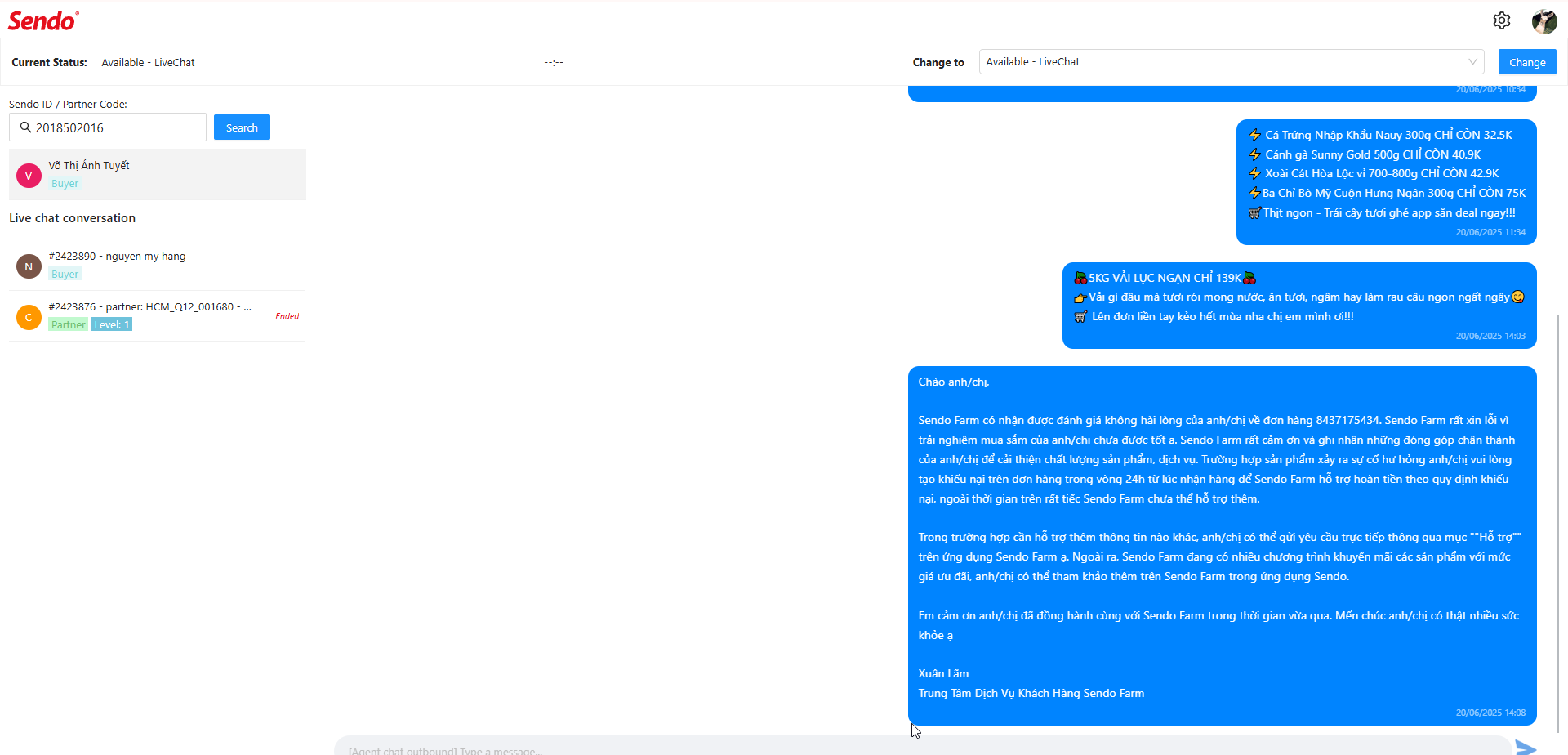This screenshot has height=755, width=1568.
Task: Select the N avatar of nguyen my hang
Action: click(29, 266)
